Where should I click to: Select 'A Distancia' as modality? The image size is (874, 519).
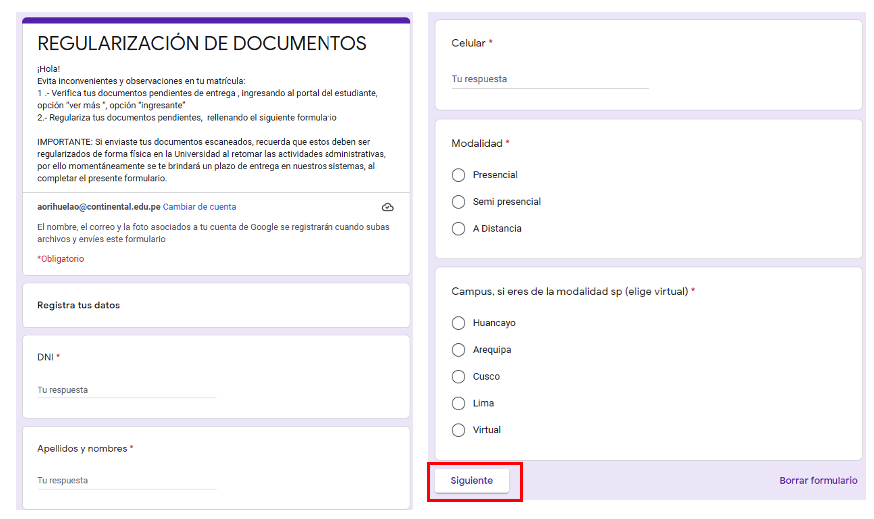pyautogui.click(x=458, y=229)
